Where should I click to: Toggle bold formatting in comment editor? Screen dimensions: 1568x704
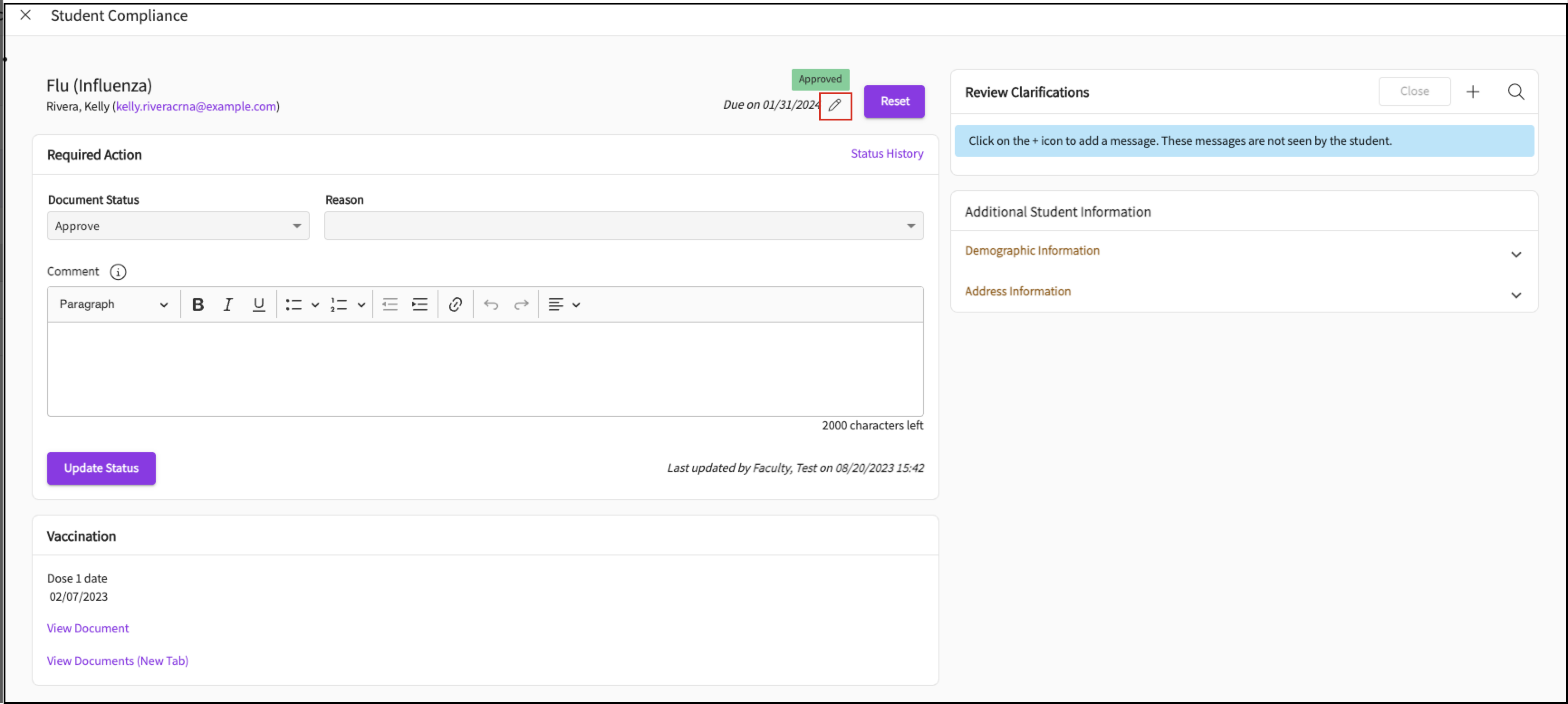198,304
